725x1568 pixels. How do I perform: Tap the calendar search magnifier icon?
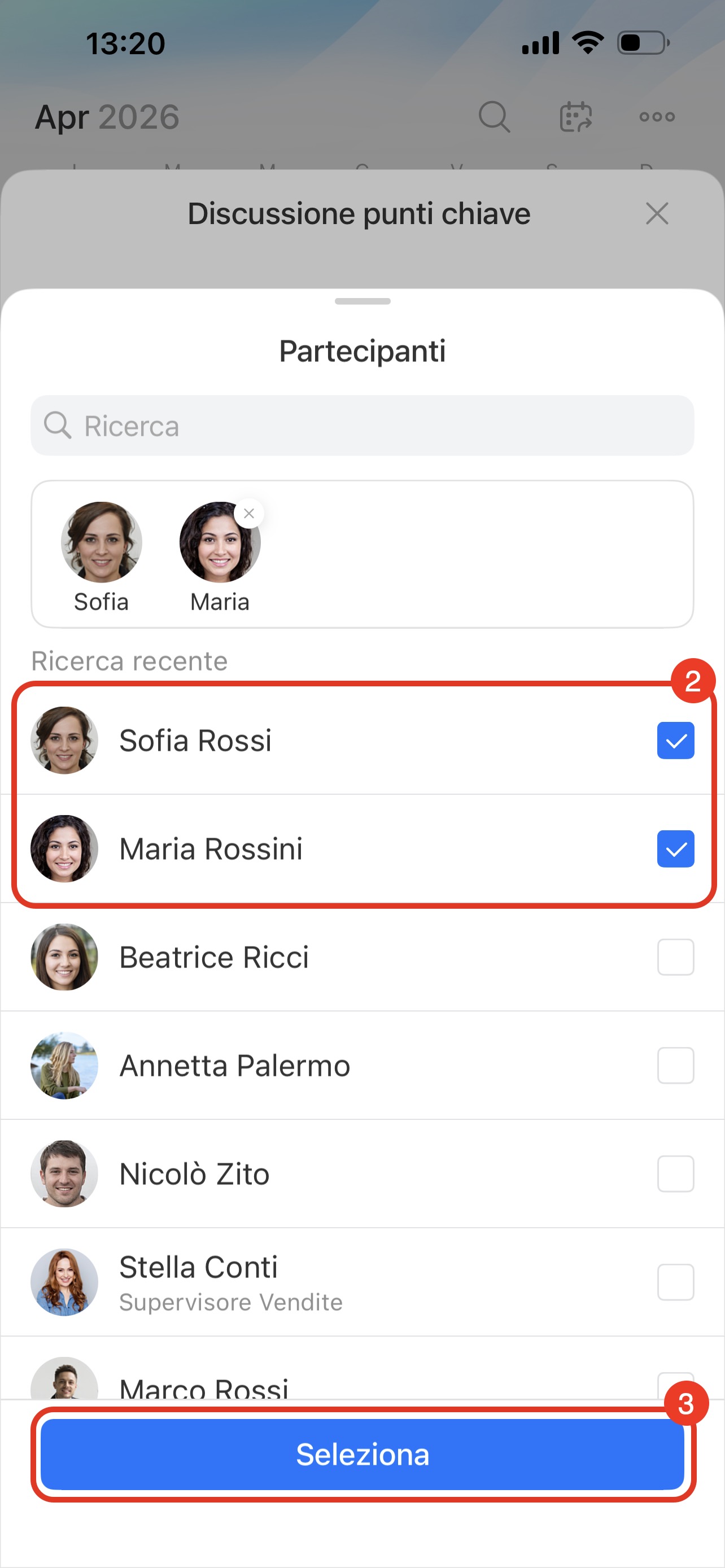tap(493, 116)
